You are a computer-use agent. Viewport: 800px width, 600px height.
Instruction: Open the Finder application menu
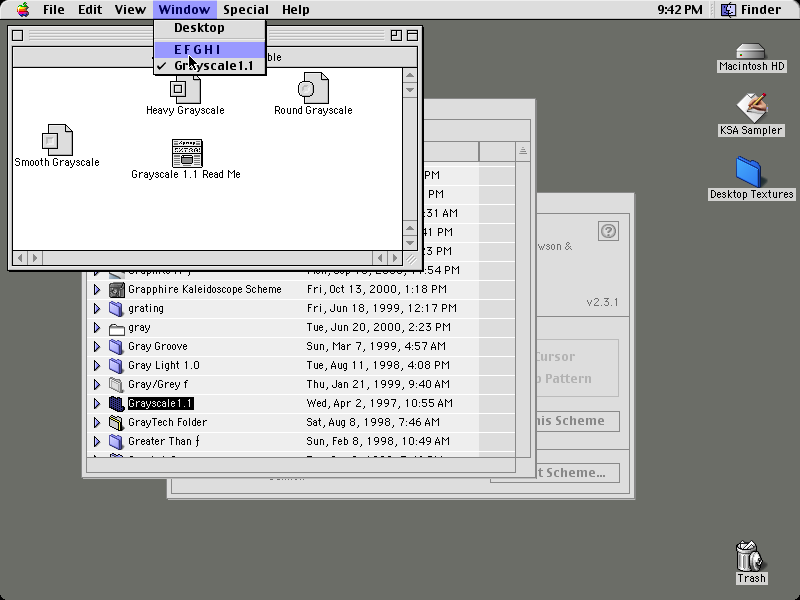(x=751, y=10)
